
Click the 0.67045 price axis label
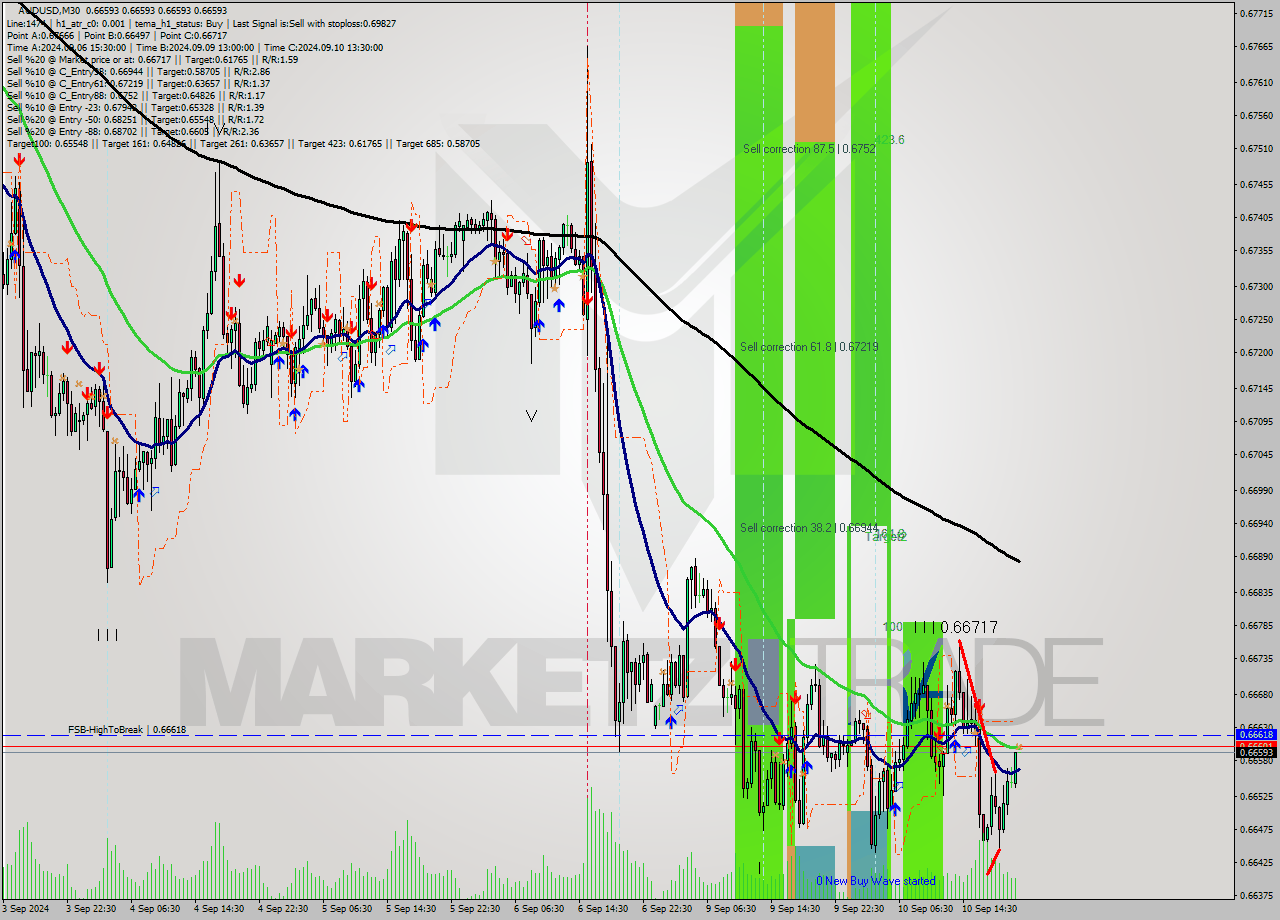click(x=1256, y=455)
